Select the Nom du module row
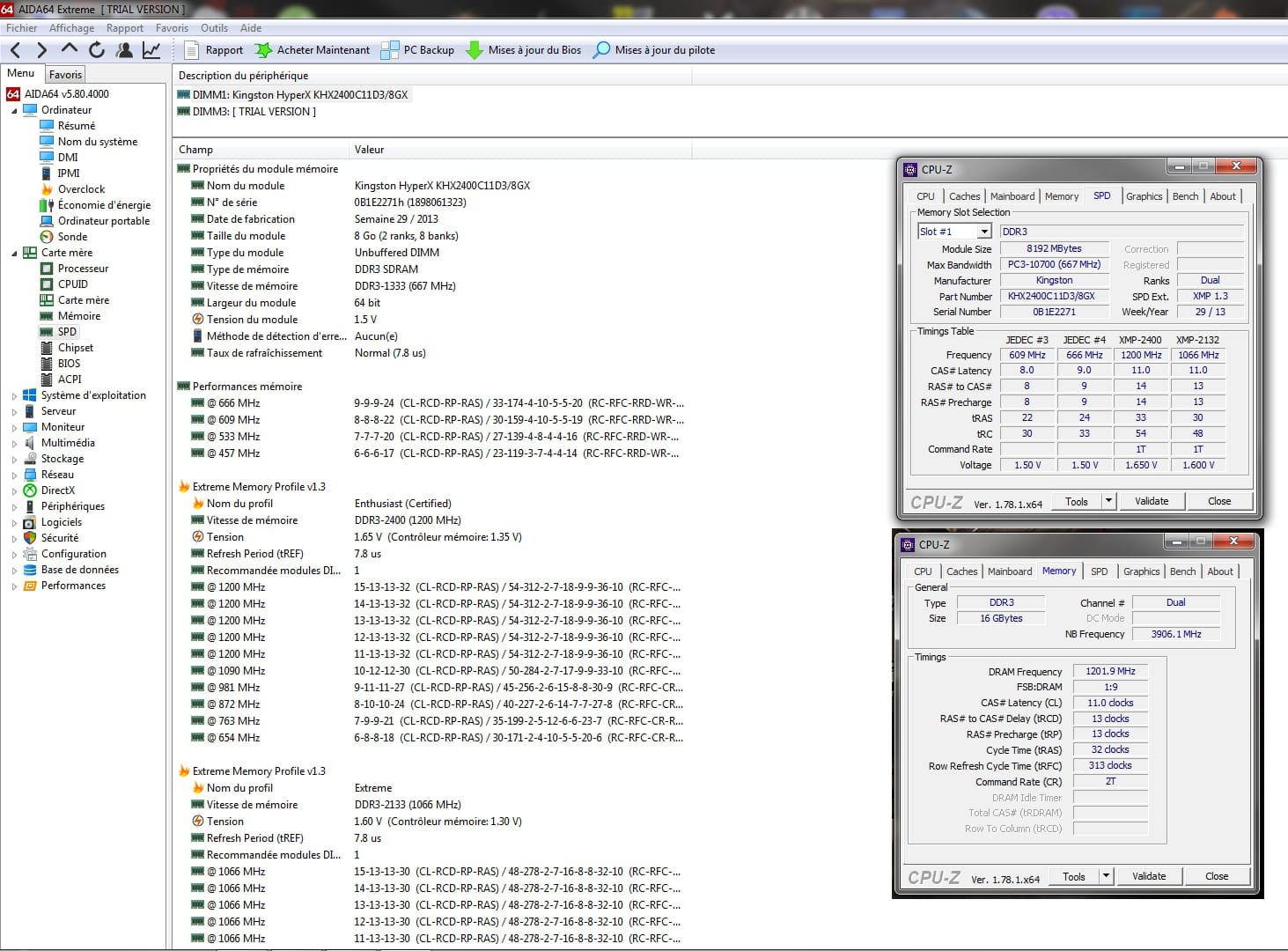Screen dimensions: 1288x951 click(x=431, y=186)
